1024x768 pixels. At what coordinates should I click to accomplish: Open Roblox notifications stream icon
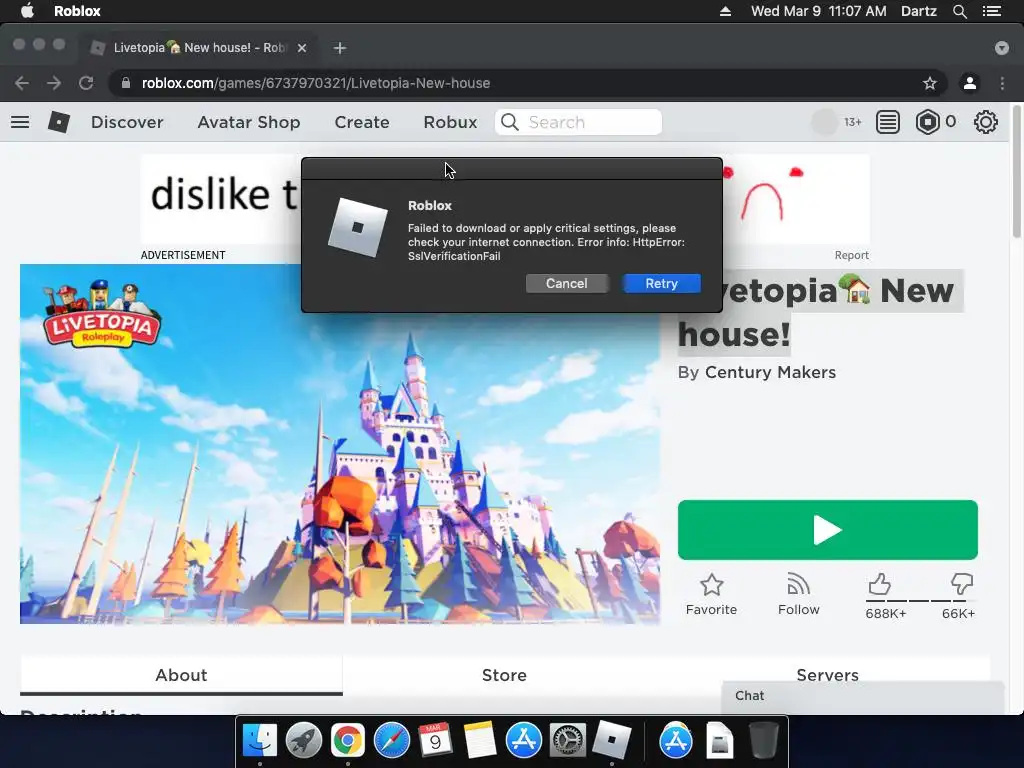(x=888, y=122)
